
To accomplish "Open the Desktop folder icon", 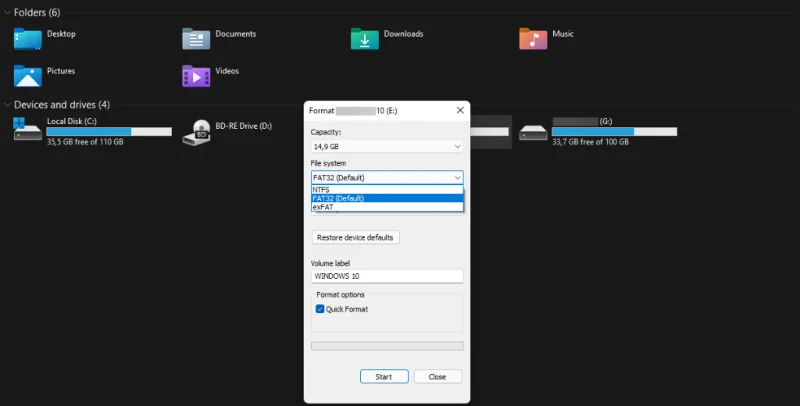I will [x=28, y=39].
